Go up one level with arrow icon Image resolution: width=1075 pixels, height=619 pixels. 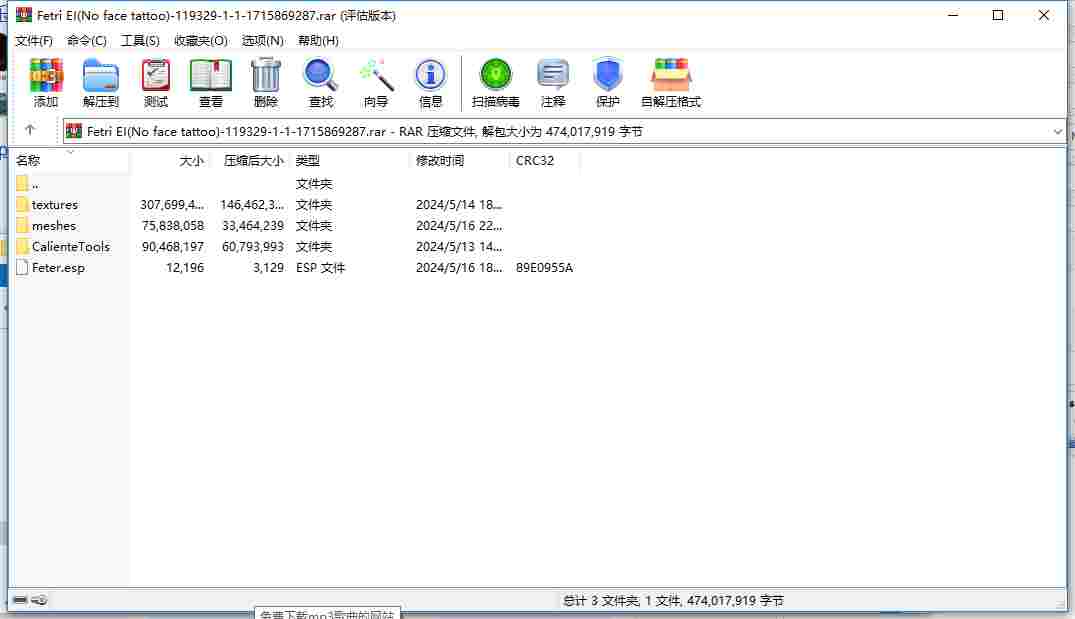[x=29, y=130]
